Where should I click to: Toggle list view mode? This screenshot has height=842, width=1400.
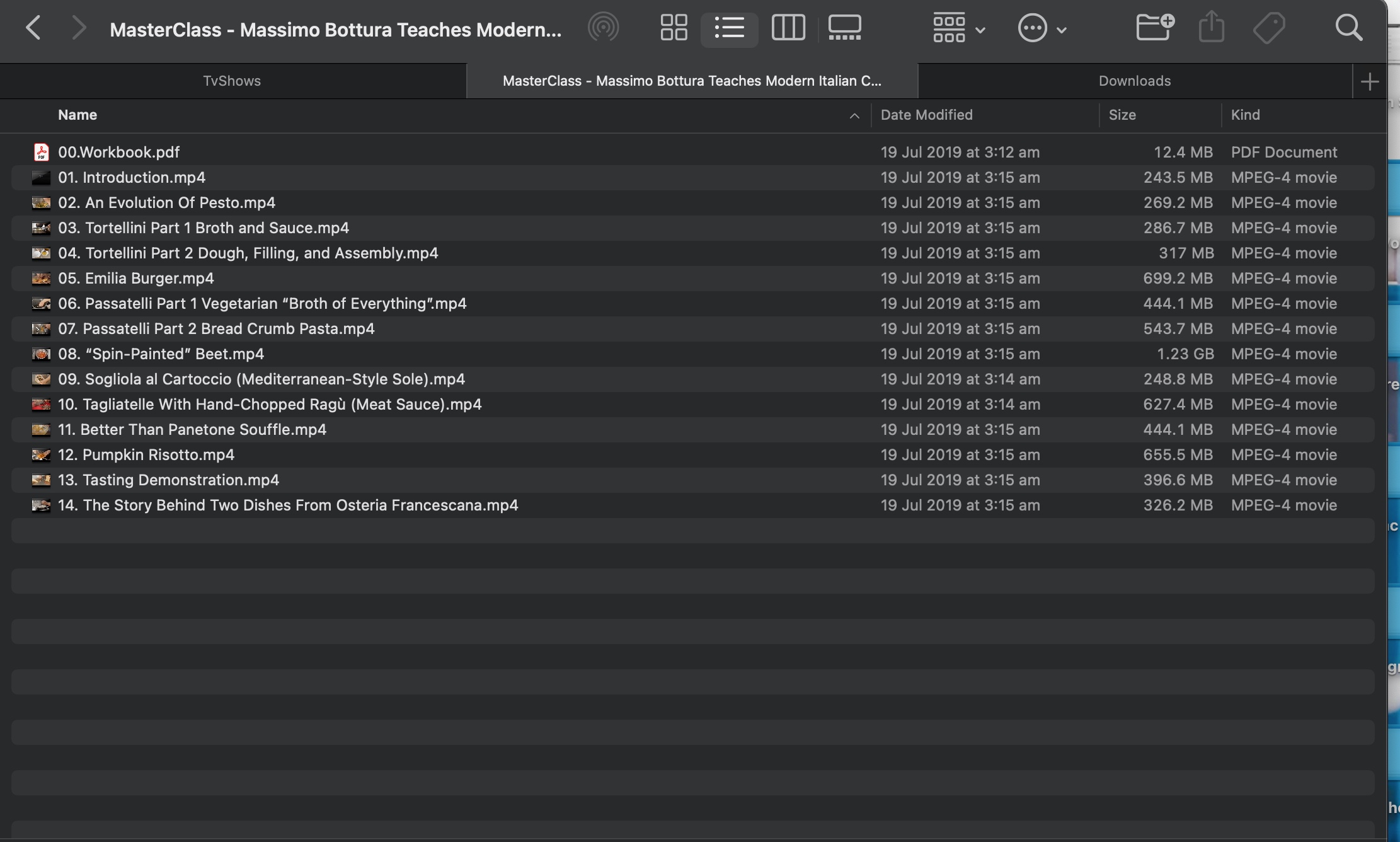[x=730, y=28]
